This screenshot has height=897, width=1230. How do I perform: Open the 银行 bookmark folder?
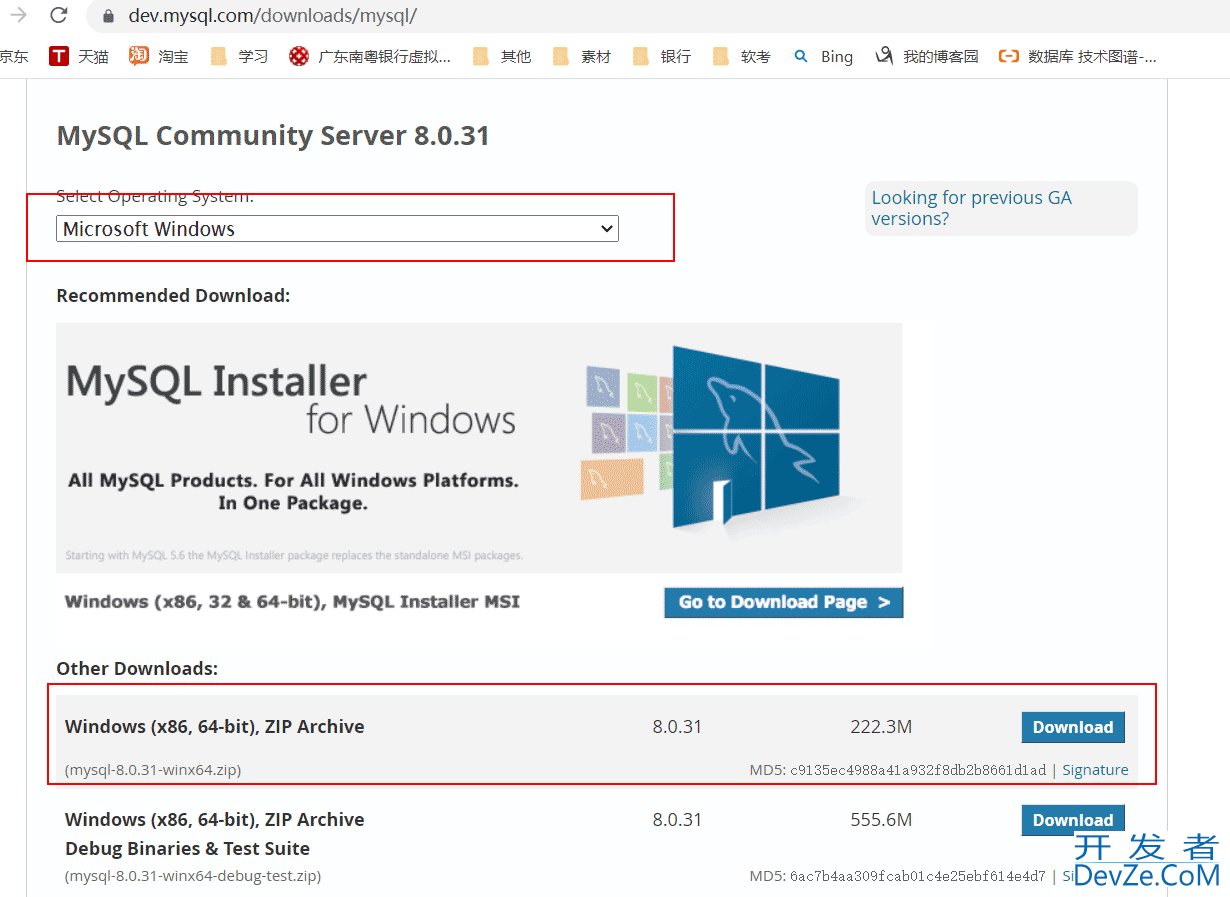tap(661, 56)
